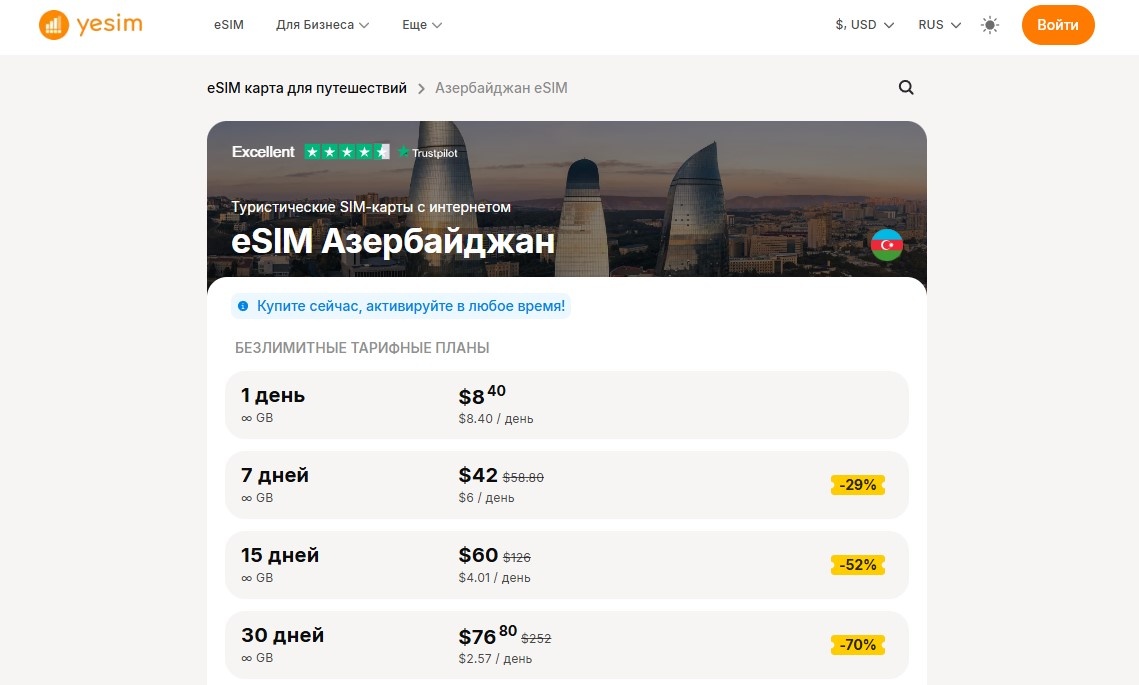Click the struck-through $126 old price
This screenshot has height=685, width=1139.
click(516, 557)
